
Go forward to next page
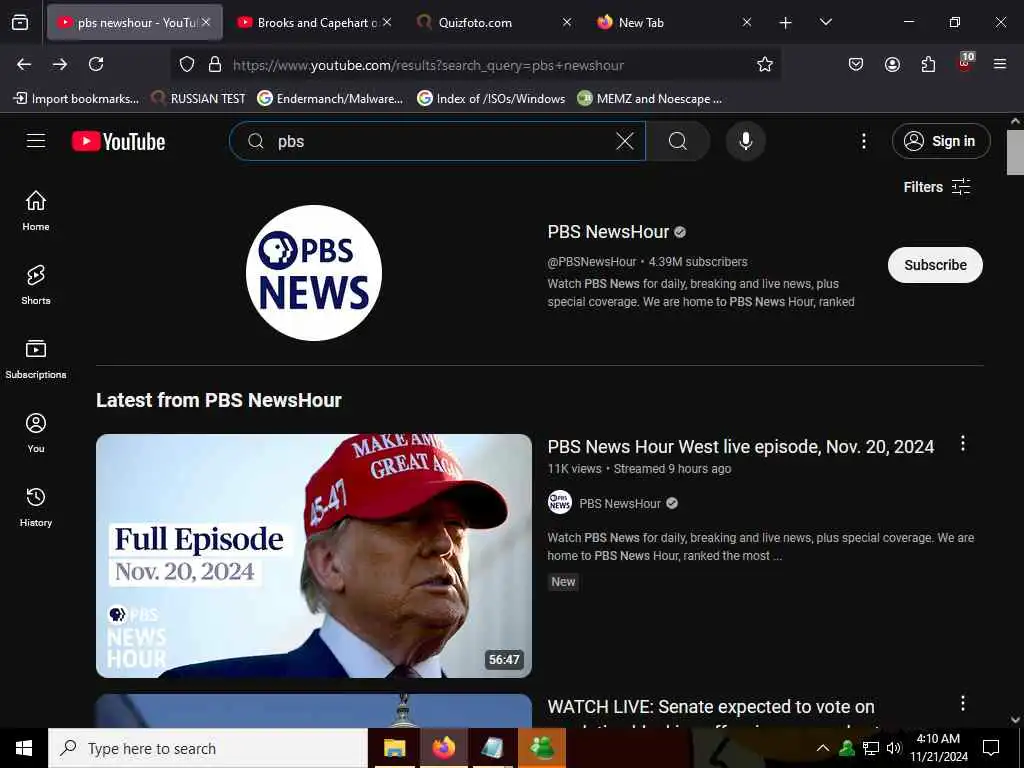tap(60, 64)
